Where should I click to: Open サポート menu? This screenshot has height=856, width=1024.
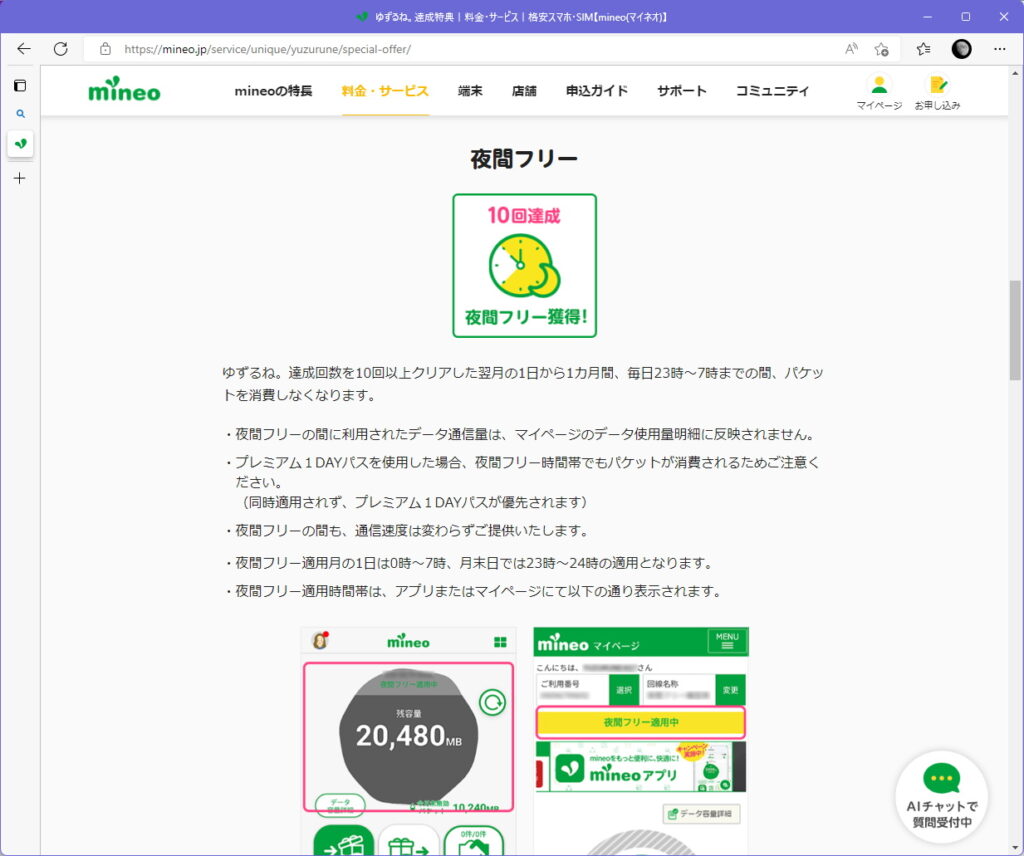click(x=682, y=91)
